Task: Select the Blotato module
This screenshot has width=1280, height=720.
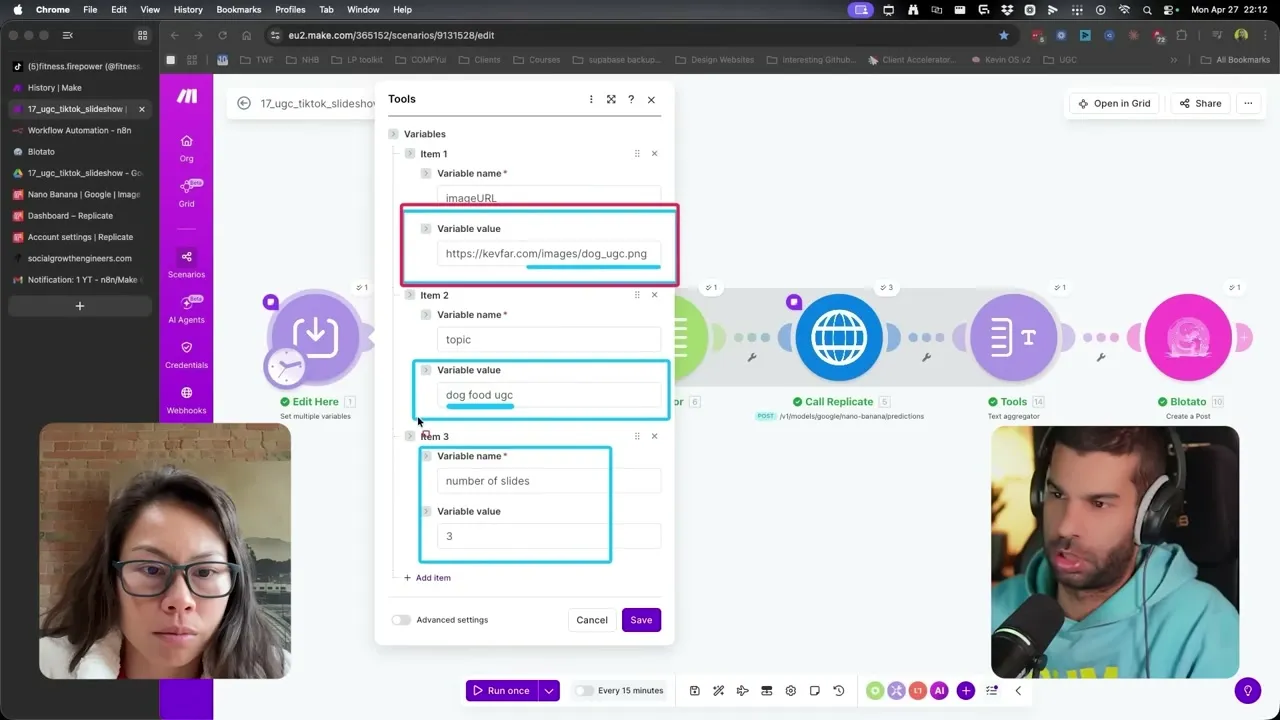Action: (x=1188, y=337)
